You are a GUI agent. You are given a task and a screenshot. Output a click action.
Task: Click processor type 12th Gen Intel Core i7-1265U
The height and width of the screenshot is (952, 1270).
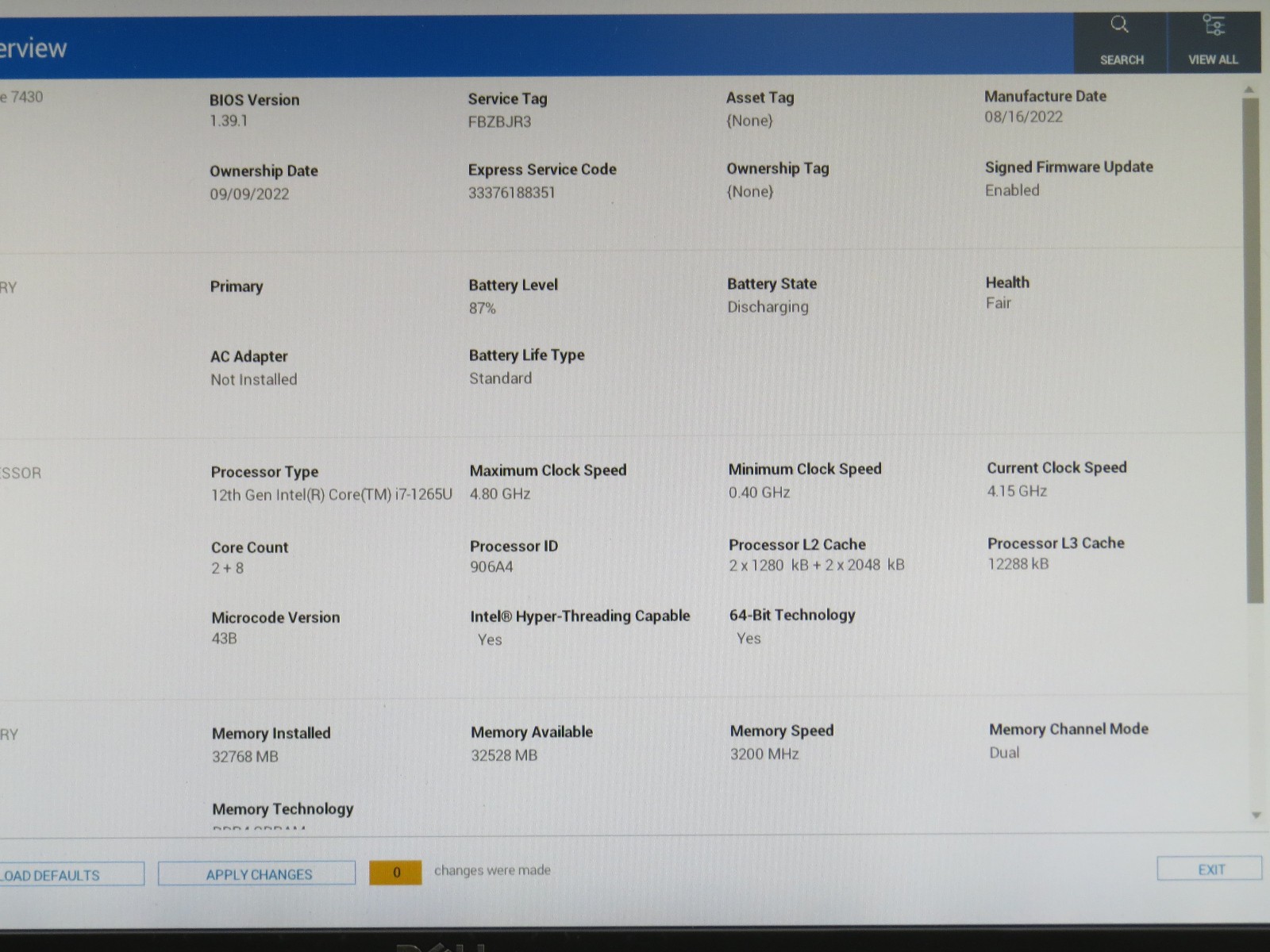[332, 495]
